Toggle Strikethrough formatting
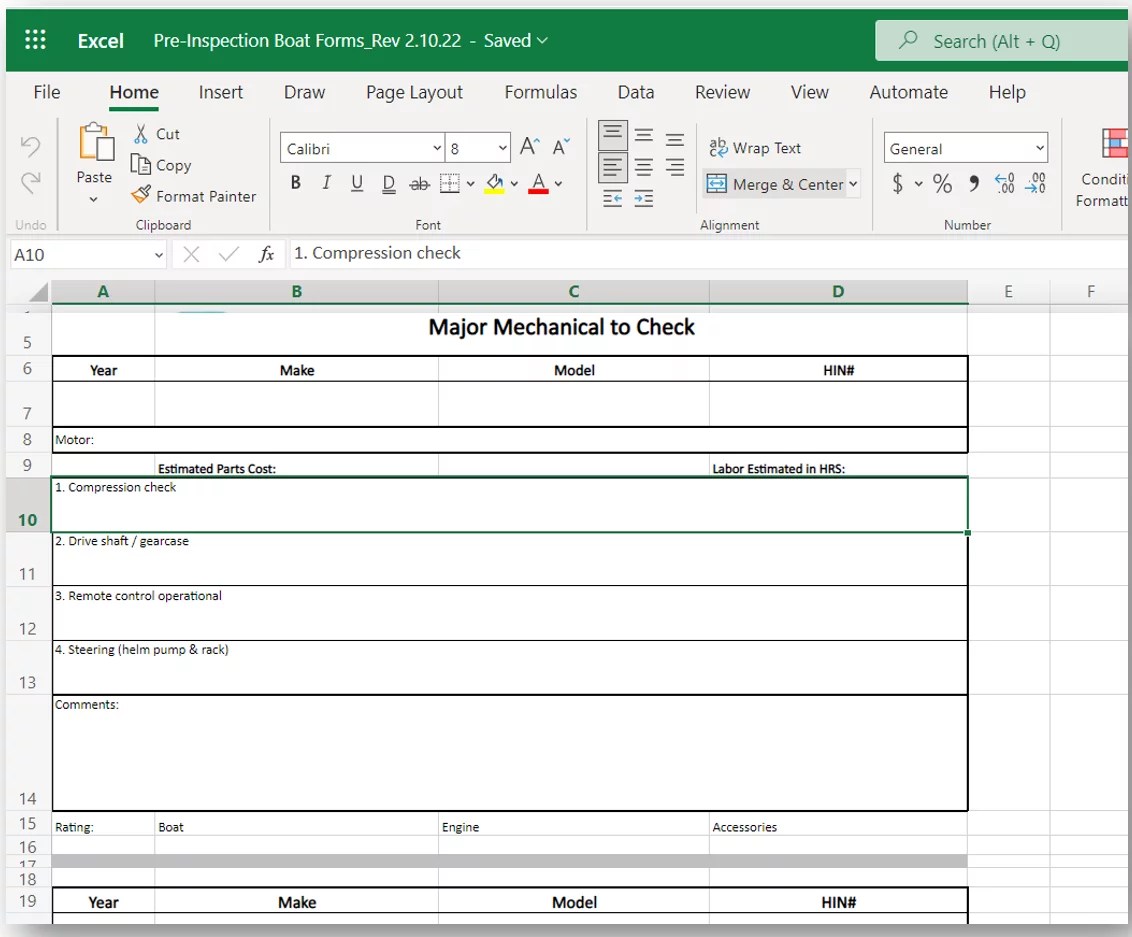 (x=419, y=184)
